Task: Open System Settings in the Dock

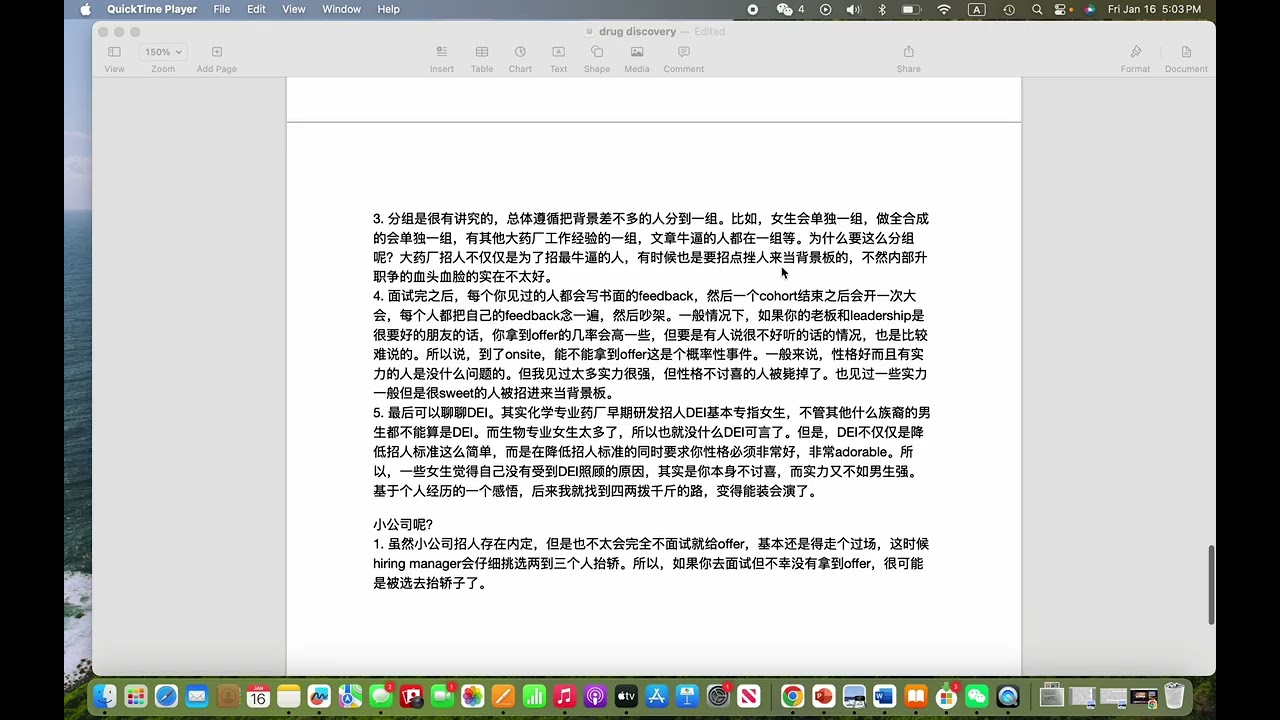Action: [718, 696]
